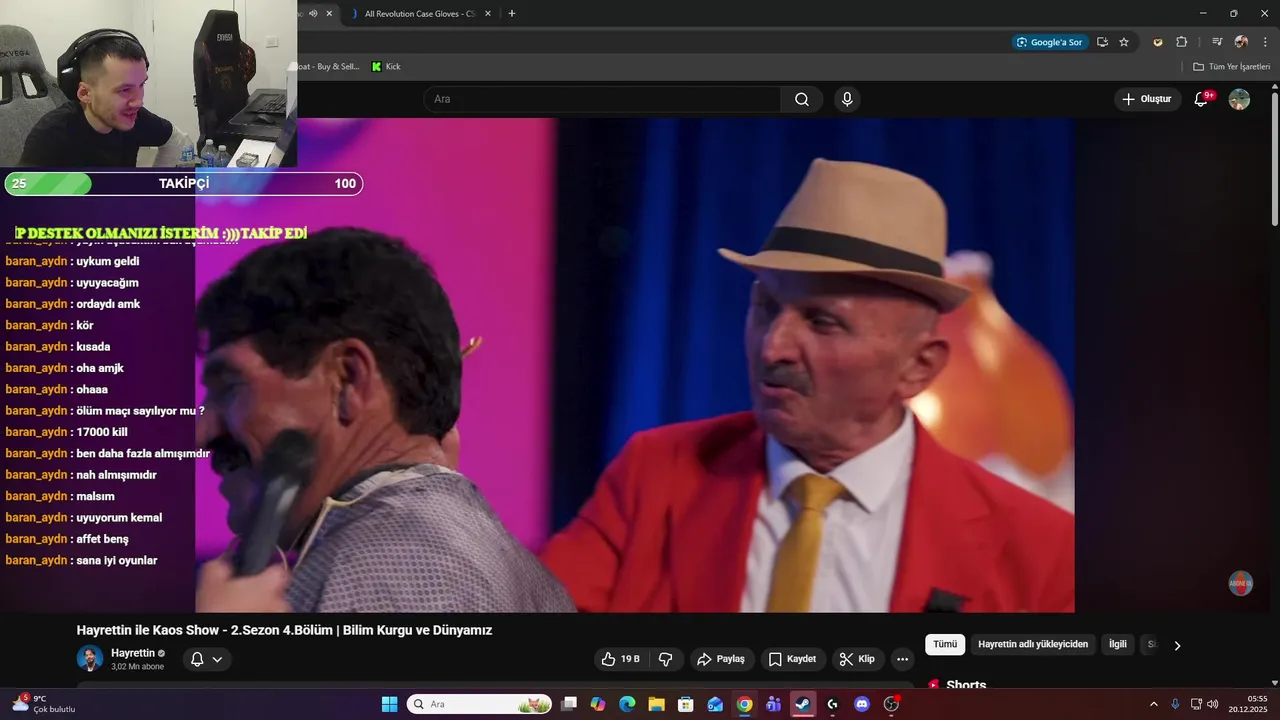Click the volume speaker tray icon
Image resolution: width=1280 pixels, height=720 pixels.
pyautogui.click(x=1213, y=704)
